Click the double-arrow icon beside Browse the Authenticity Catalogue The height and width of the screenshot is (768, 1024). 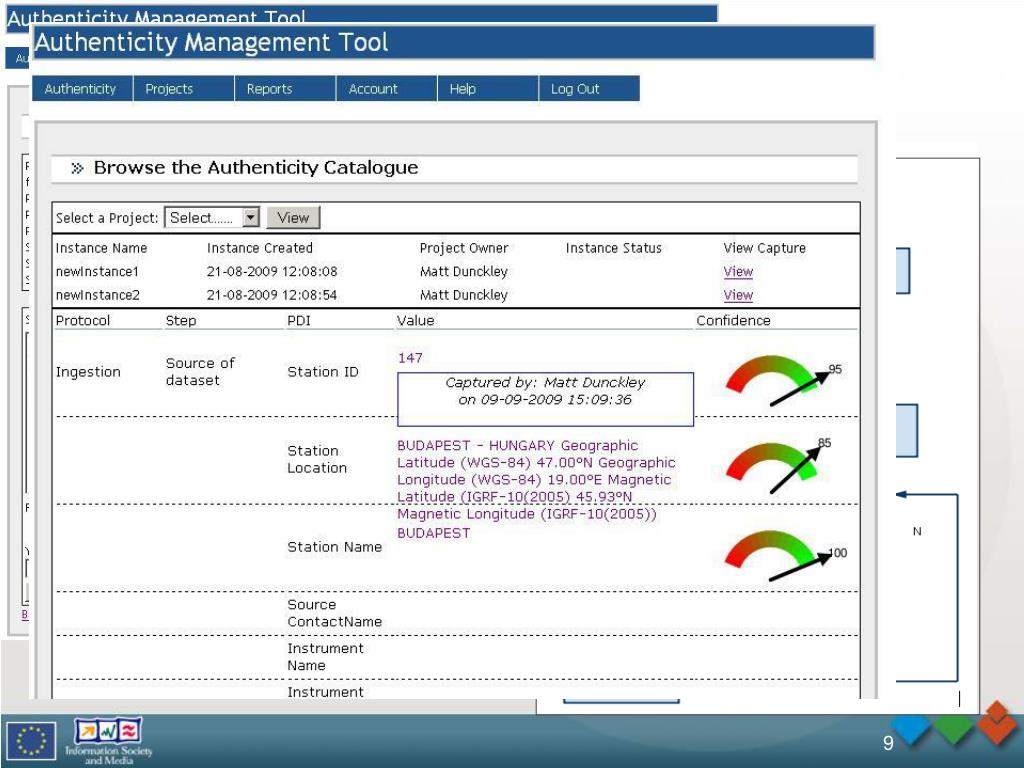coord(77,168)
